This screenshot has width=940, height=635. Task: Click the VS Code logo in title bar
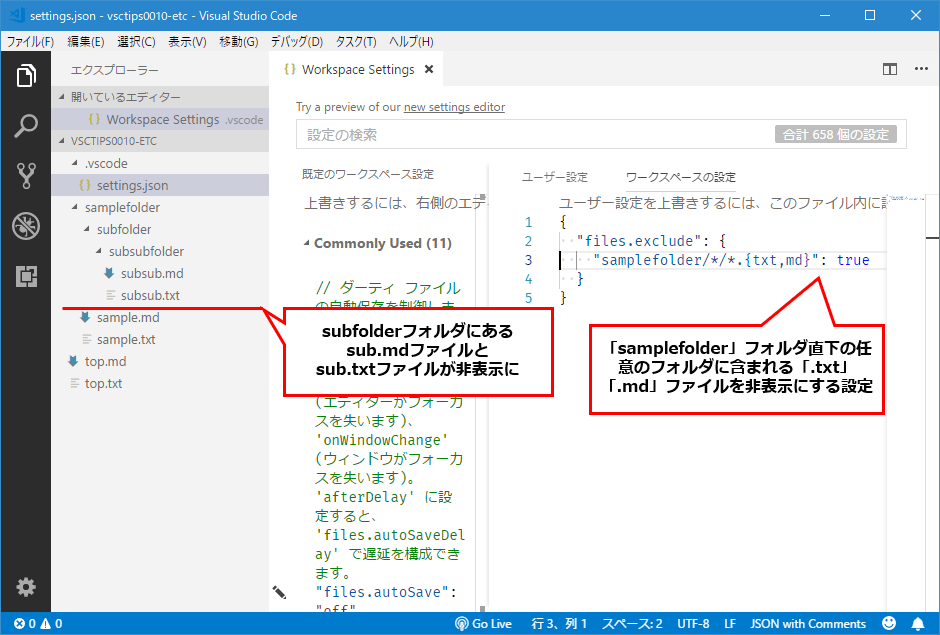point(16,15)
